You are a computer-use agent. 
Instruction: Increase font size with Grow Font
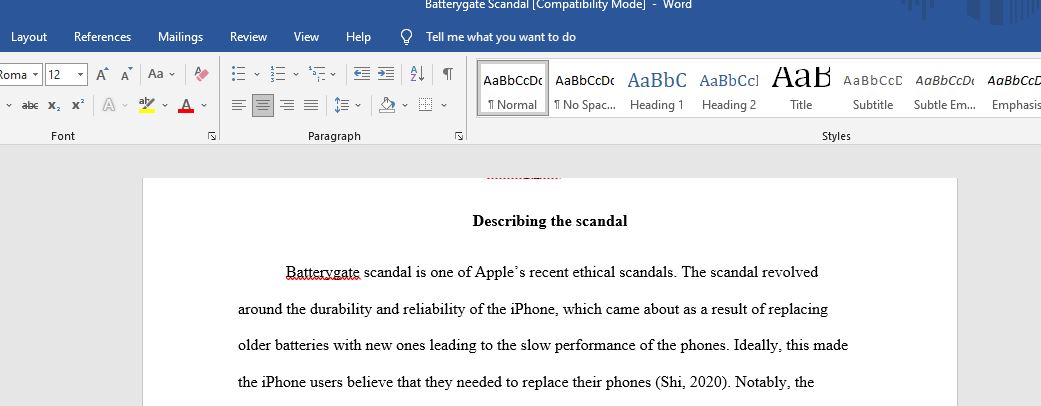[x=102, y=74]
